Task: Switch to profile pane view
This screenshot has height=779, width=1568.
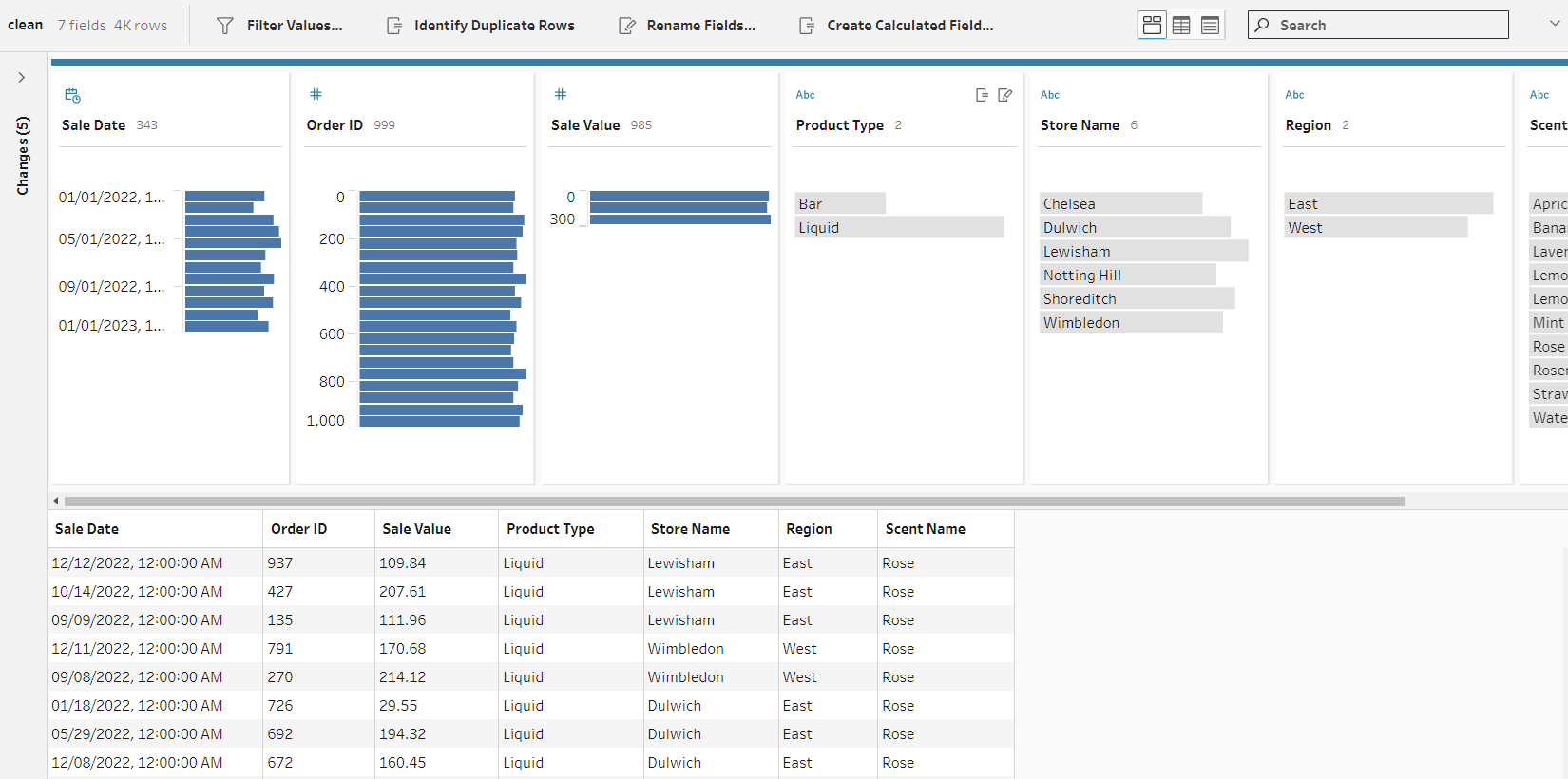Action: pos(1152,26)
